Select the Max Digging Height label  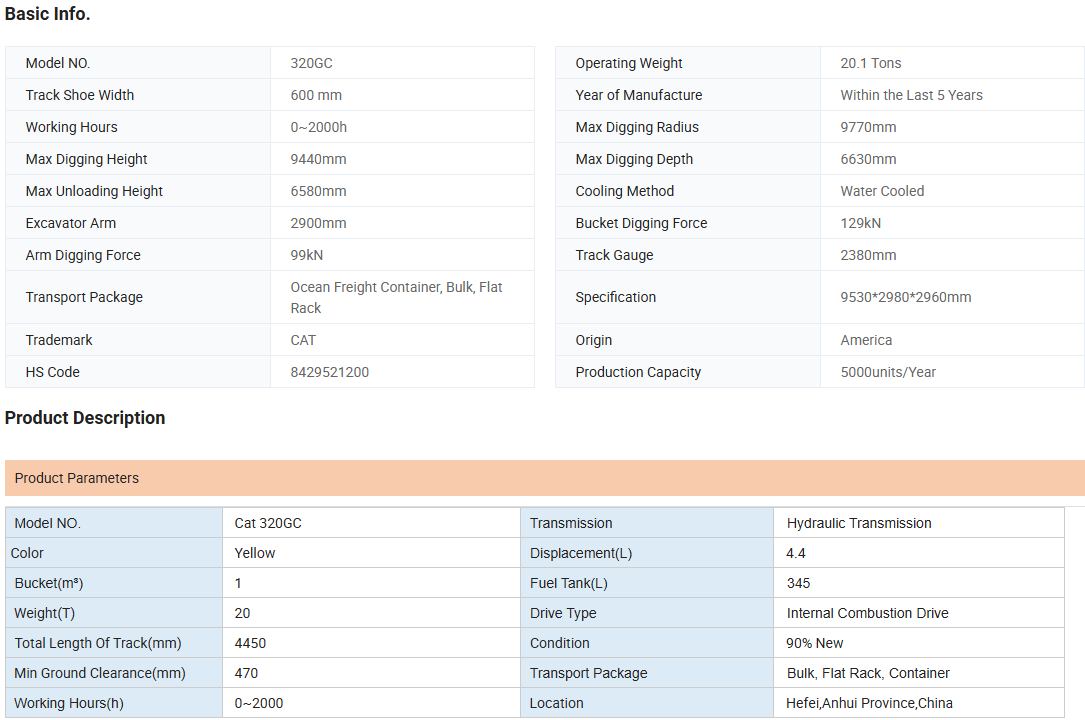[86, 159]
